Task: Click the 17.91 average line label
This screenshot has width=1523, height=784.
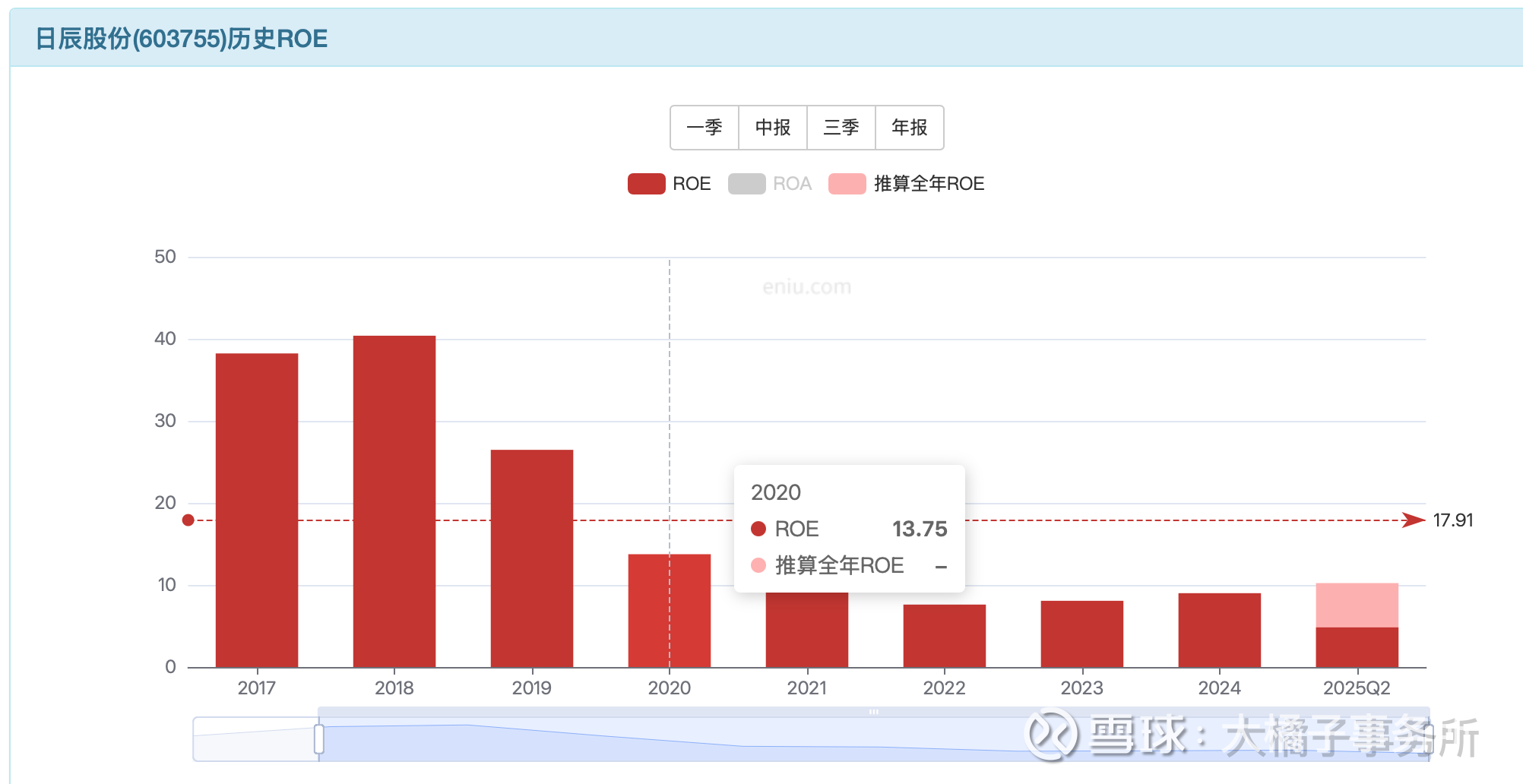Action: [1453, 520]
